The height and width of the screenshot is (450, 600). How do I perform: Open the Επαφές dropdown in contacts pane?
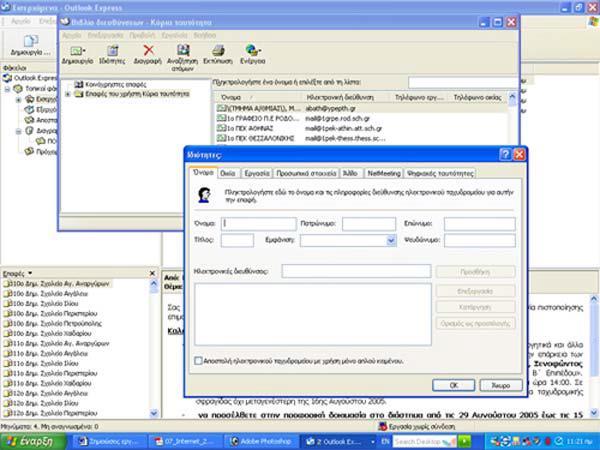[x=30, y=273]
